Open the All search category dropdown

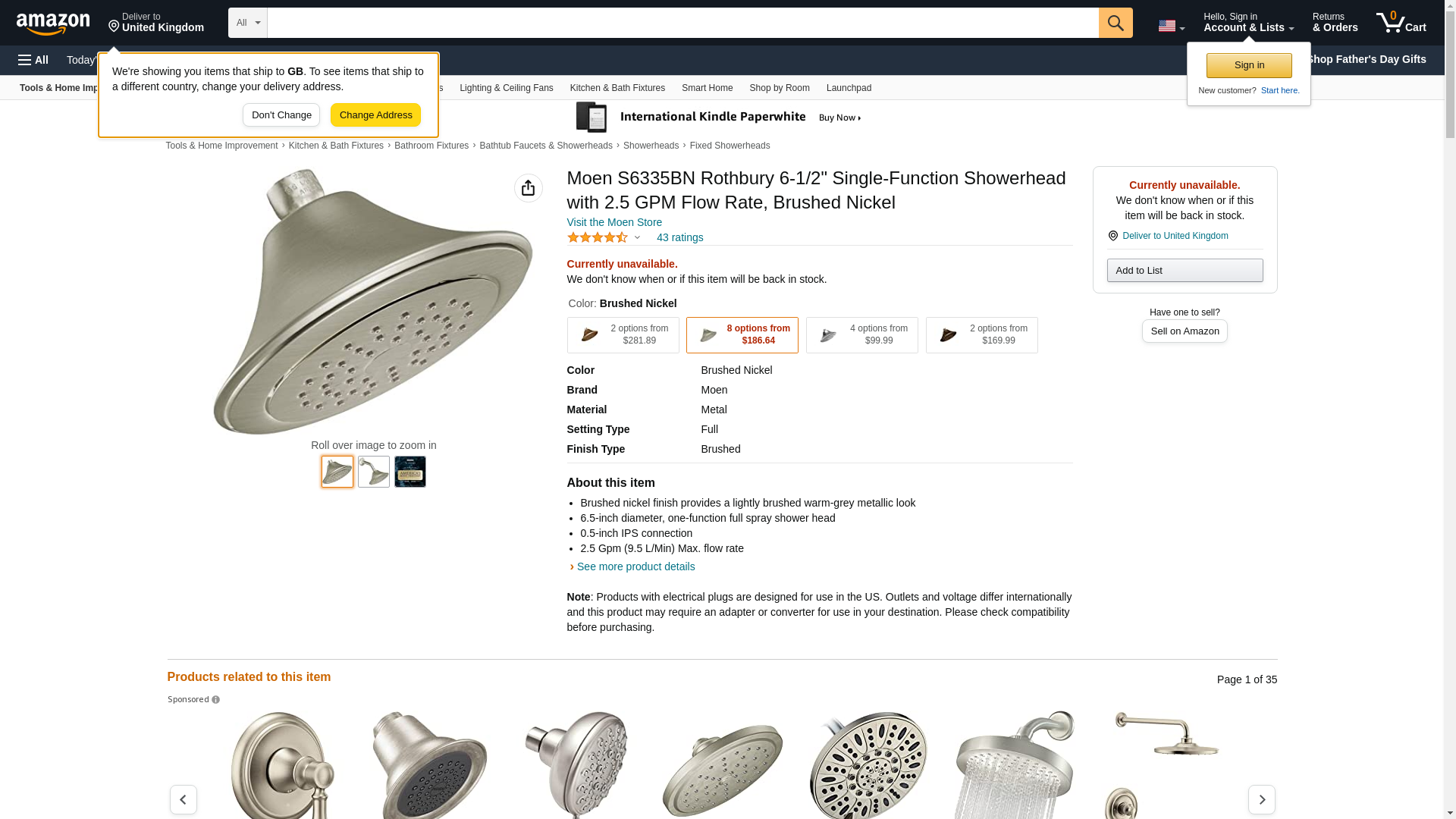(x=247, y=23)
